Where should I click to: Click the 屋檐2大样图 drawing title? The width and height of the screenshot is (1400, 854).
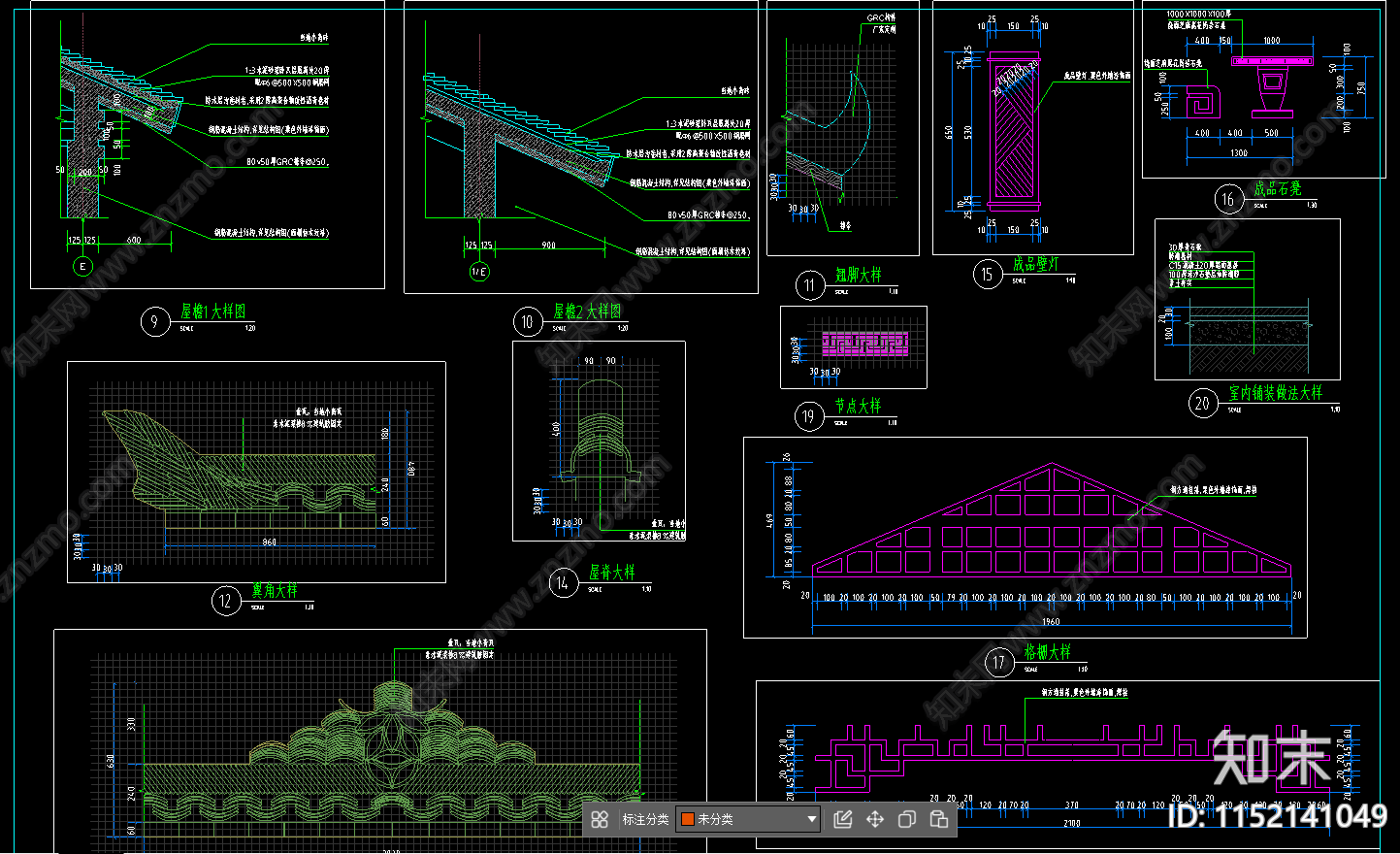[588, 312]
